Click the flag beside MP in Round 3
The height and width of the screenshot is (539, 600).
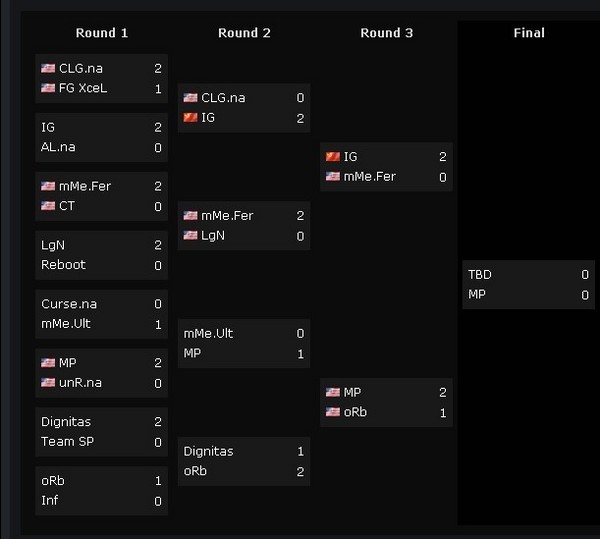coord(333,393)
